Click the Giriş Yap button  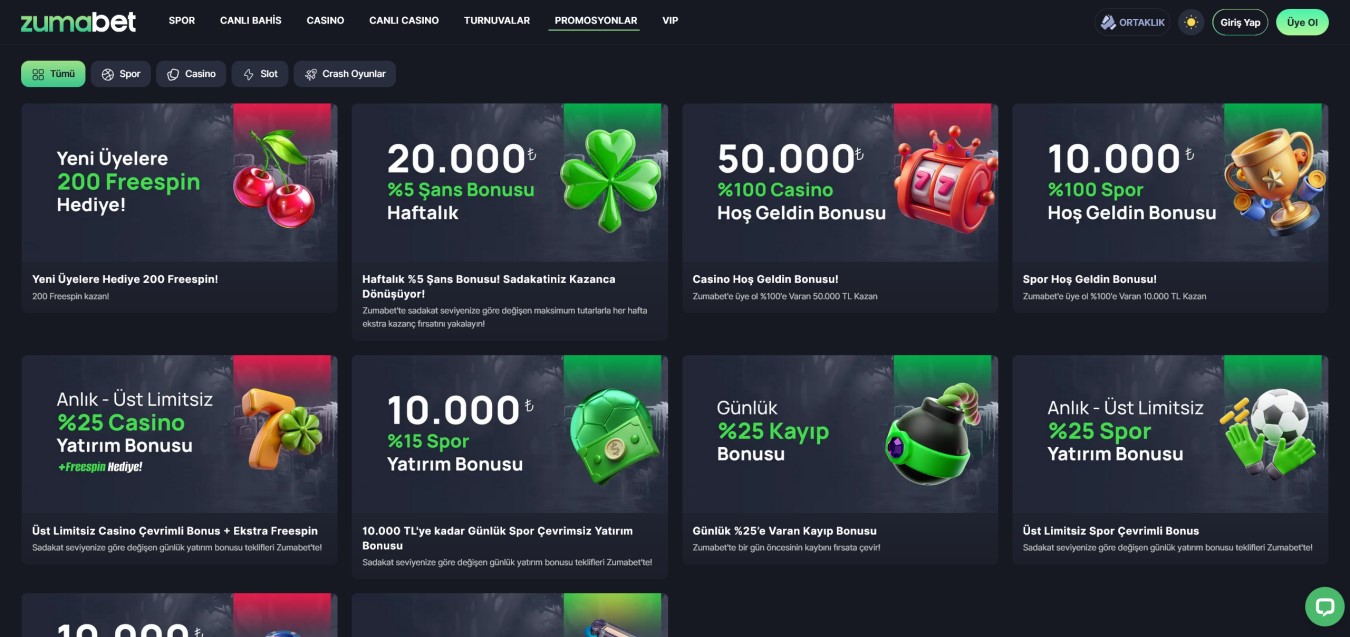point(1240,22)
